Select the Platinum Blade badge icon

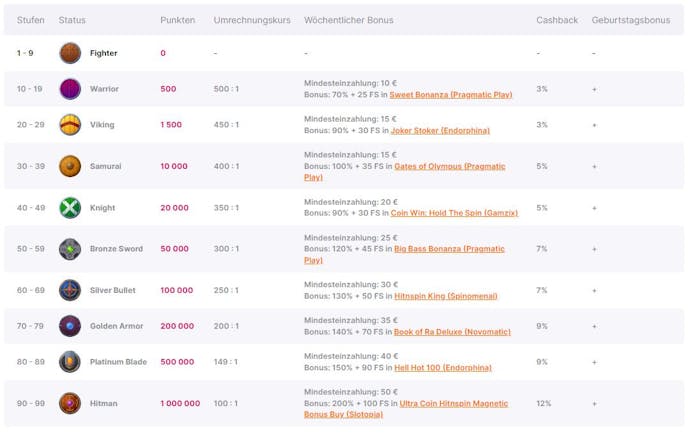(x=70, y=362)
